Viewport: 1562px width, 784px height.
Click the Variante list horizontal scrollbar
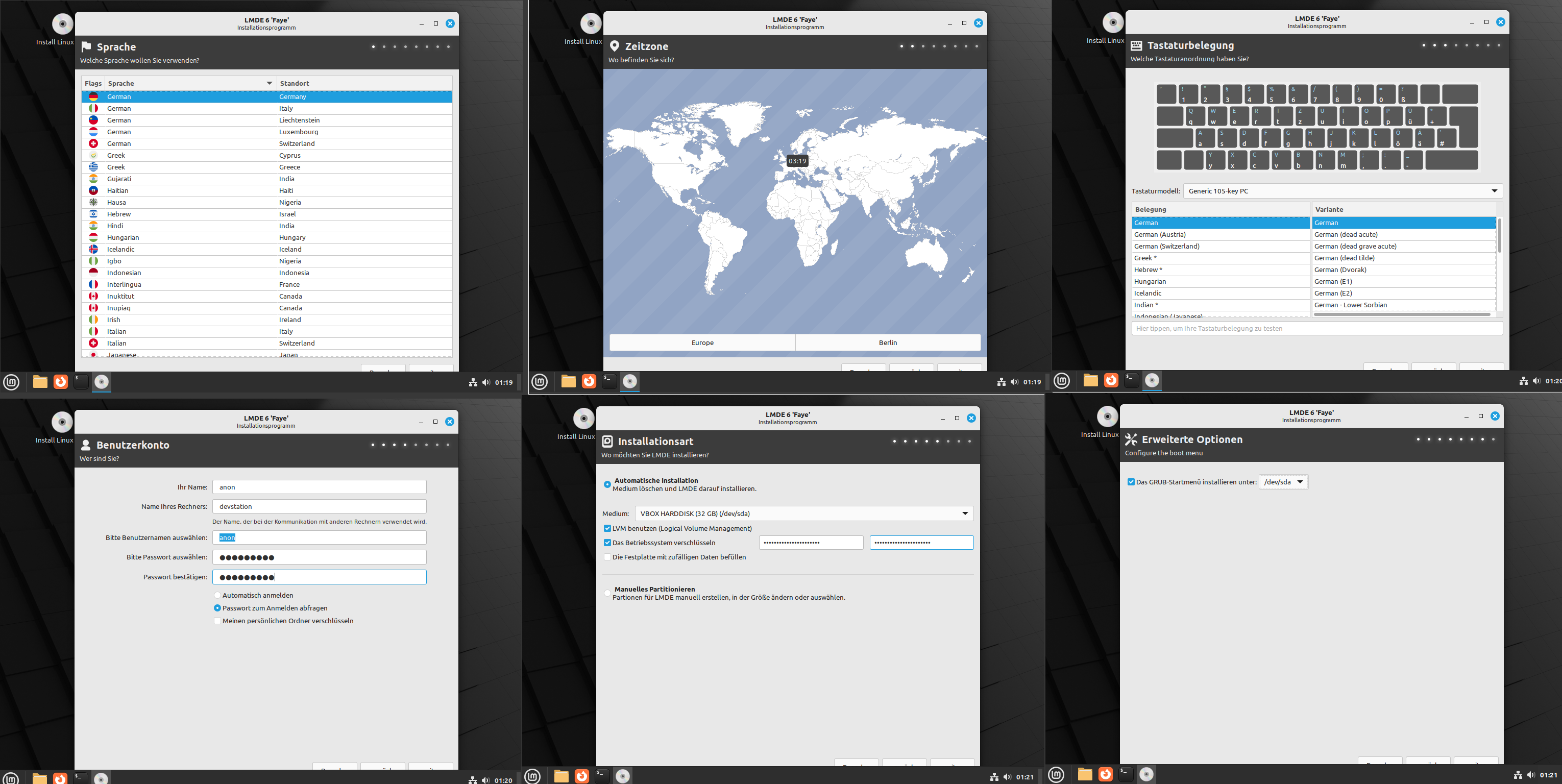[x=1402, y=314]
